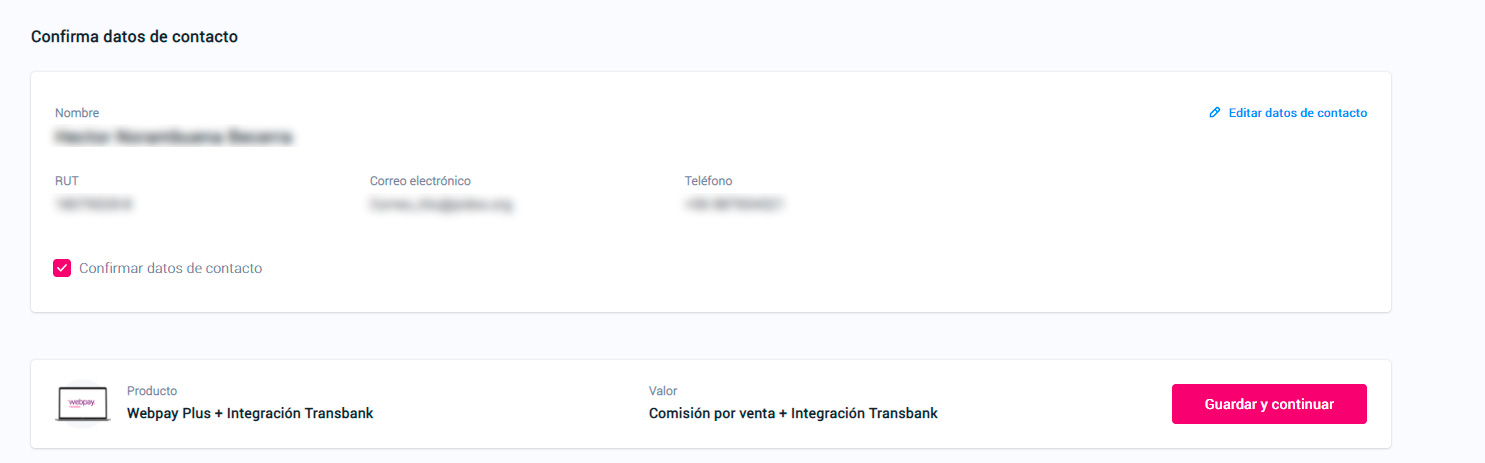Click the RUT field label
This screenshot has width=1485, height=463.
coord(67,181)
